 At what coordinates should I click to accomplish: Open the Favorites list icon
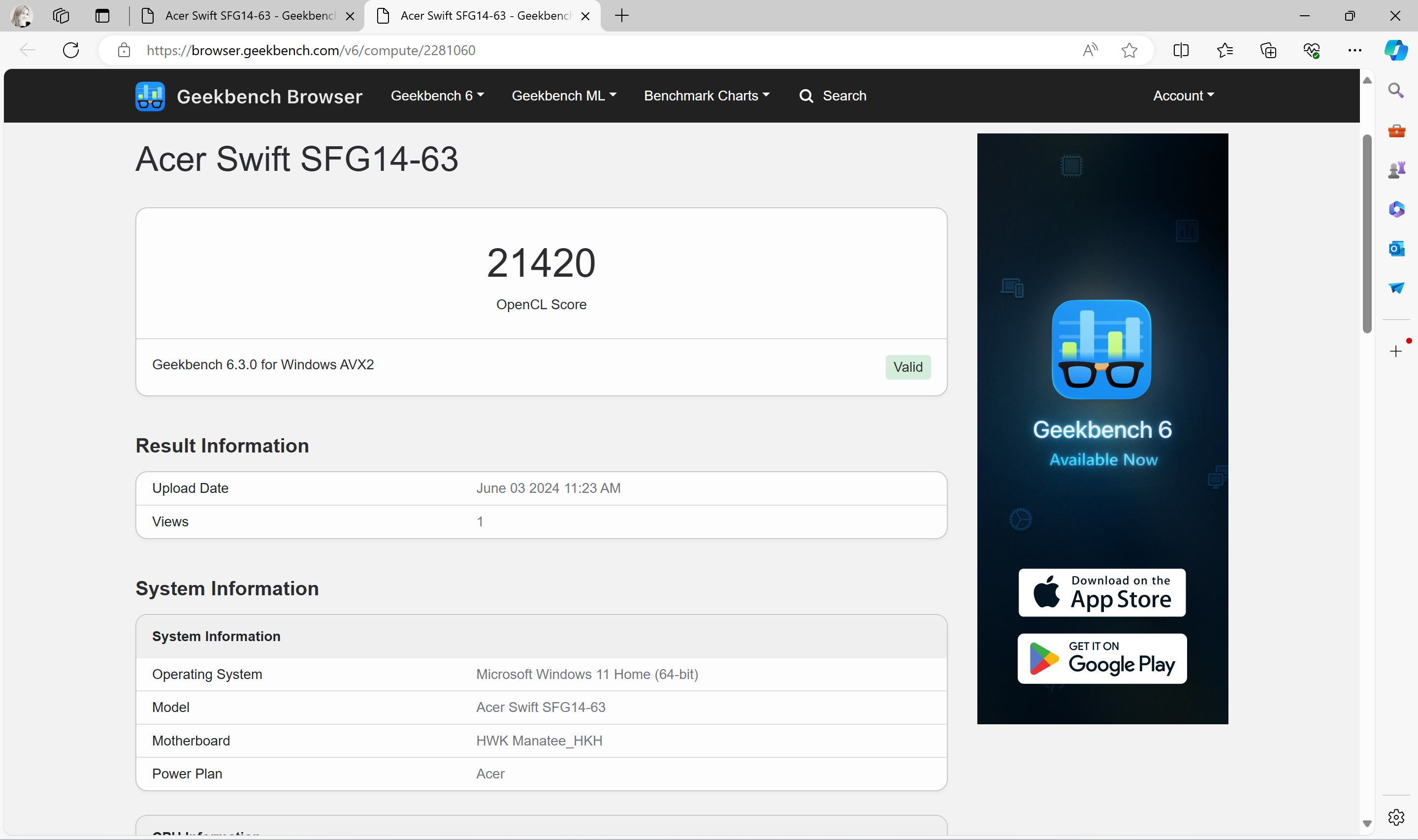coord(1225,50)
